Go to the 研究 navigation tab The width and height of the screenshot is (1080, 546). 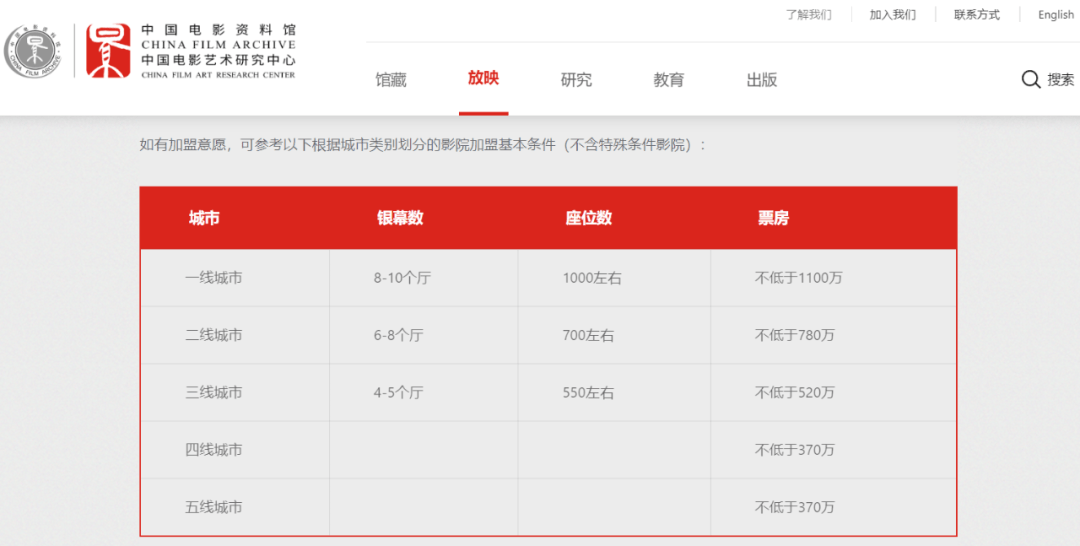tap(576, 80)
